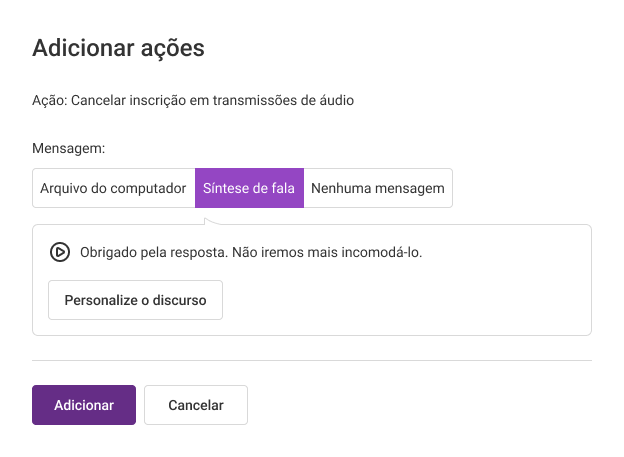Click the Cancelar inscrição action description
Image resolution: width=624 pixels, height=457 pixels.
click(193, 100)
